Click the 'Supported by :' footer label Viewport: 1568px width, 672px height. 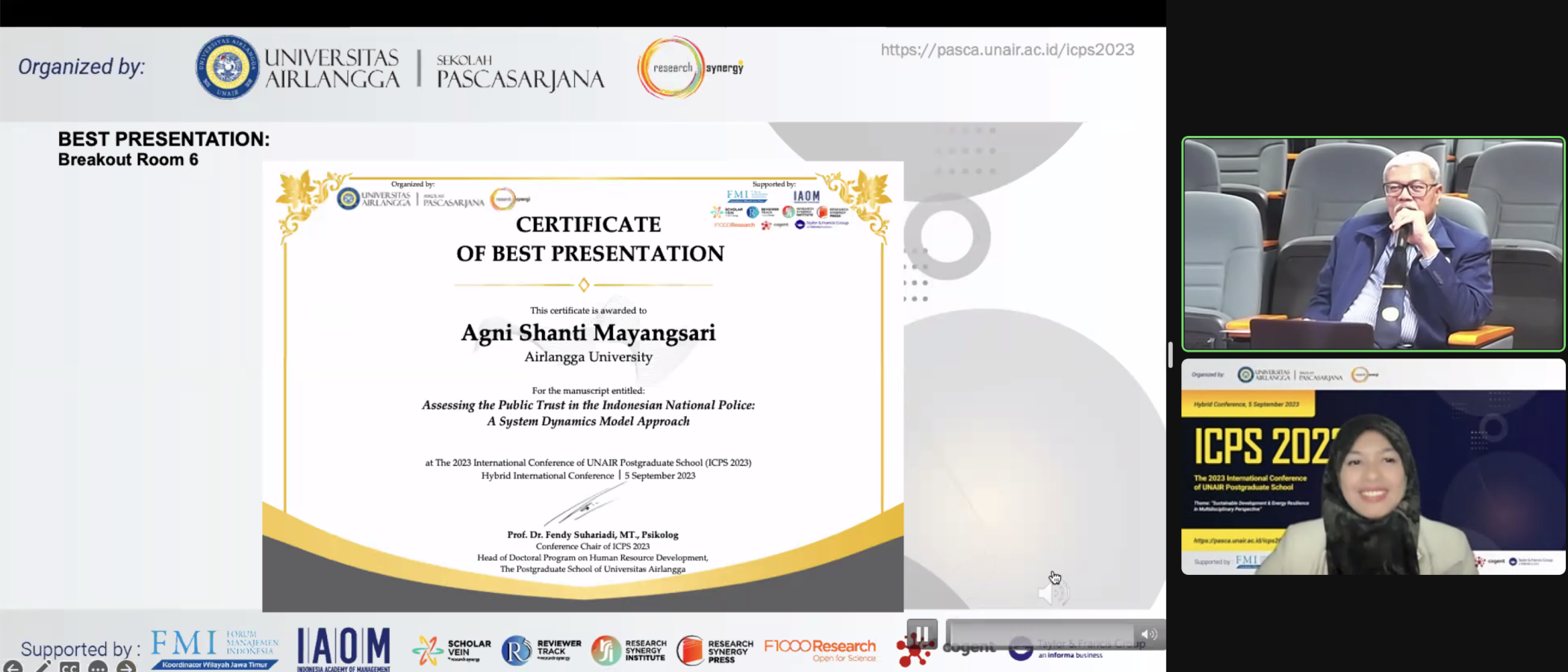(81, 650)
